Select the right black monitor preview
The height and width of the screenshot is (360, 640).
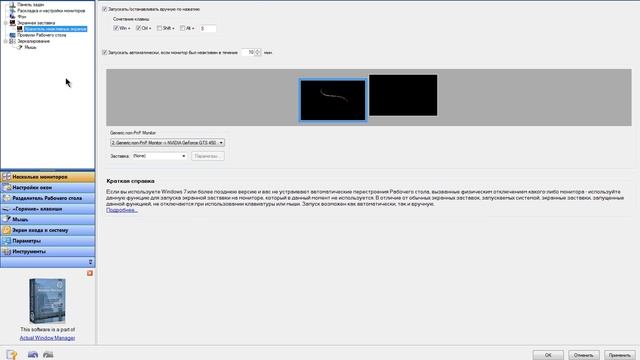[403, 95]
